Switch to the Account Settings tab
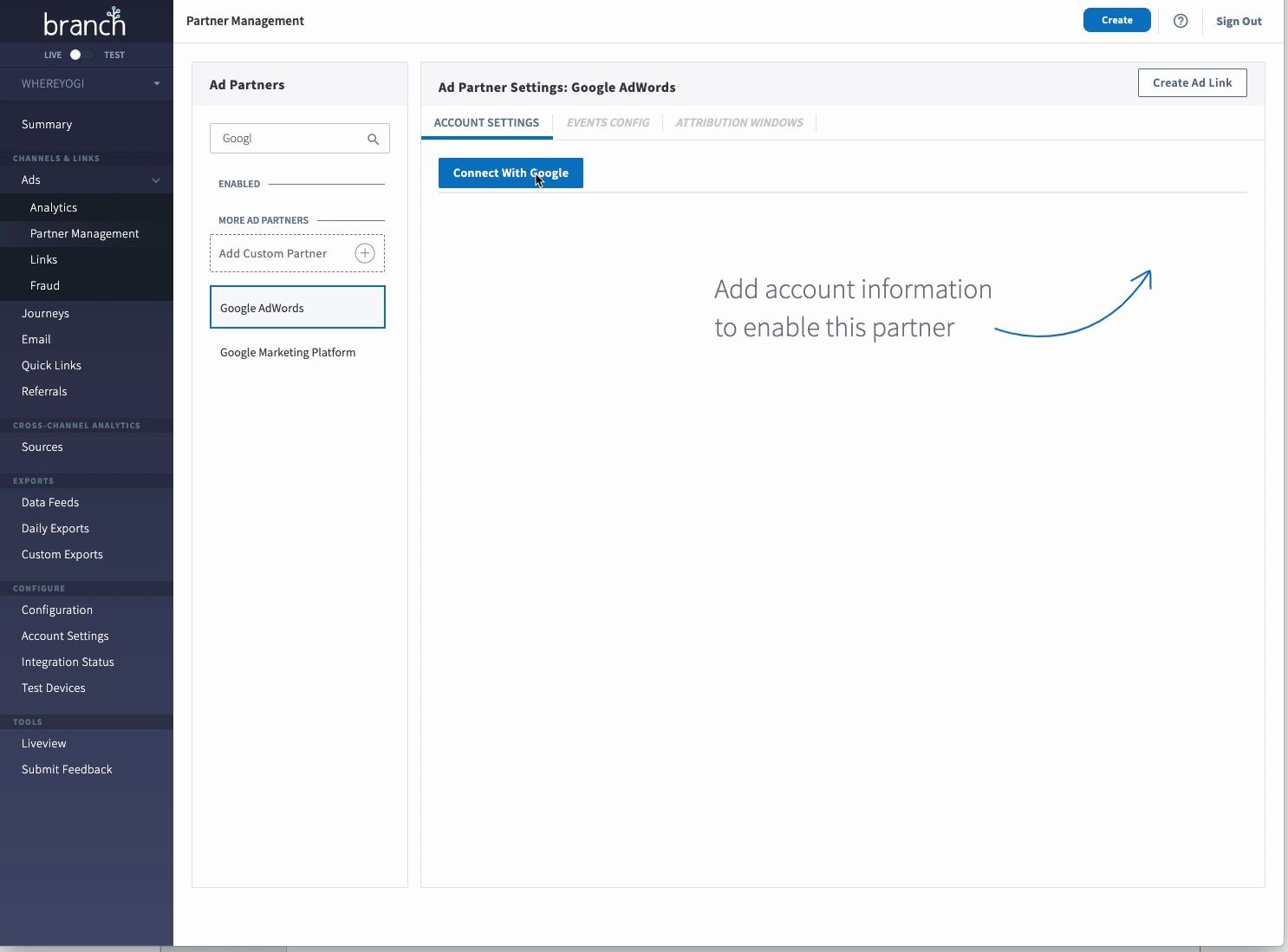This screenshot has width=1288, height=952. [x=486, y=123]
